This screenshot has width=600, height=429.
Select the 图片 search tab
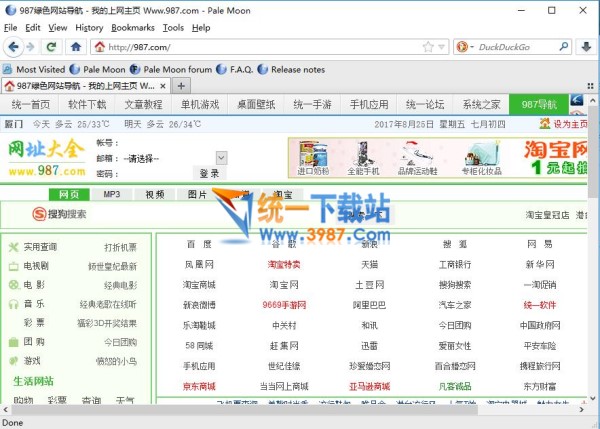(x=197, y=194)
